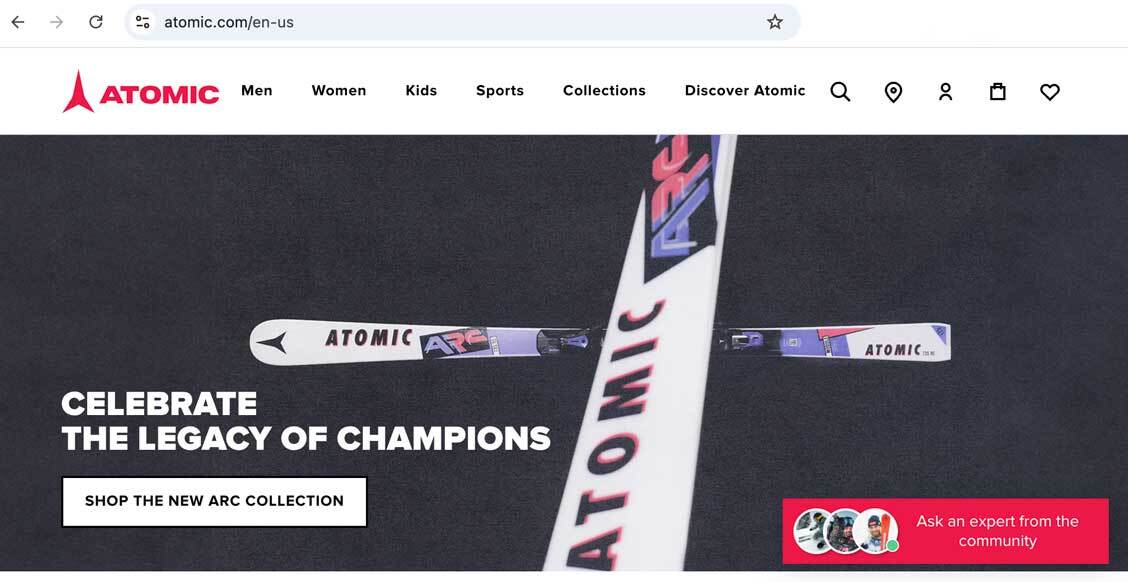Reload the page with refresh icon

[x=96, y=22]
